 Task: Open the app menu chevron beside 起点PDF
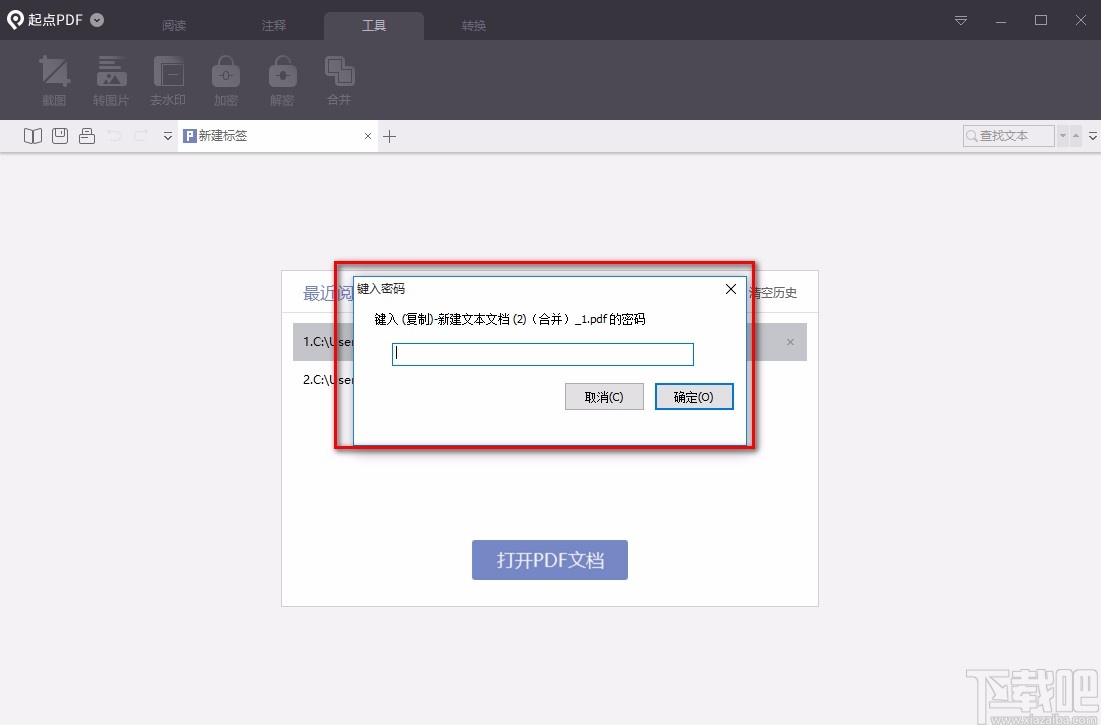coord(95,18)
